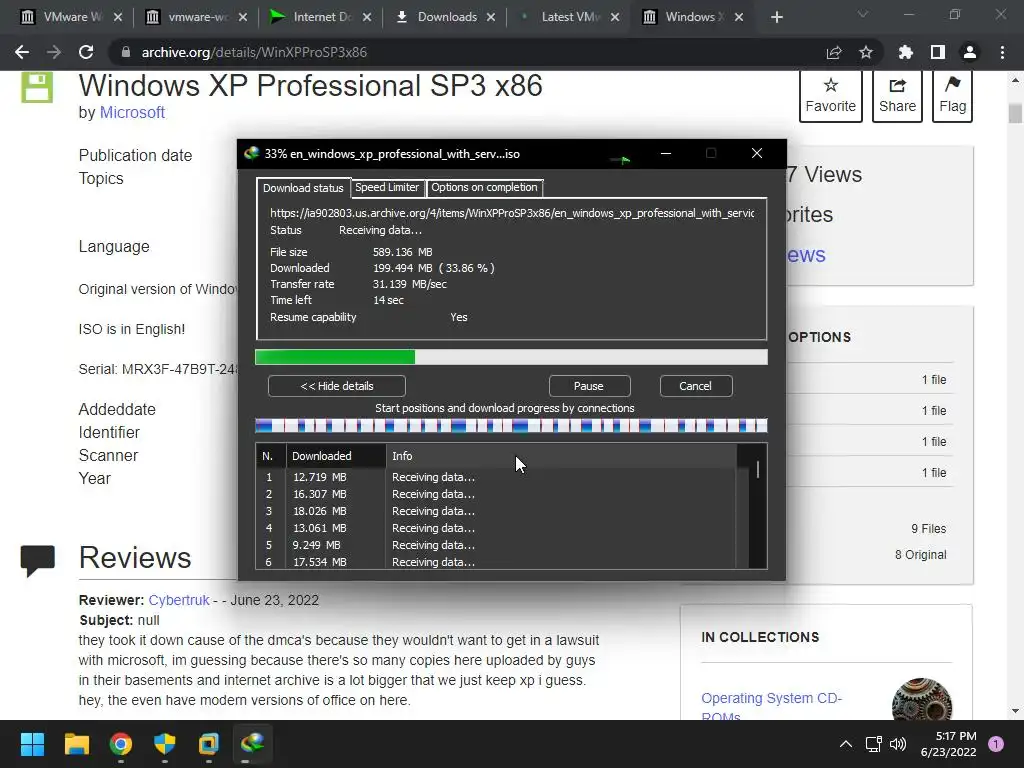Open Chrome from the taskbar
Screen dimensions: 1024x768
click(121, 744)
